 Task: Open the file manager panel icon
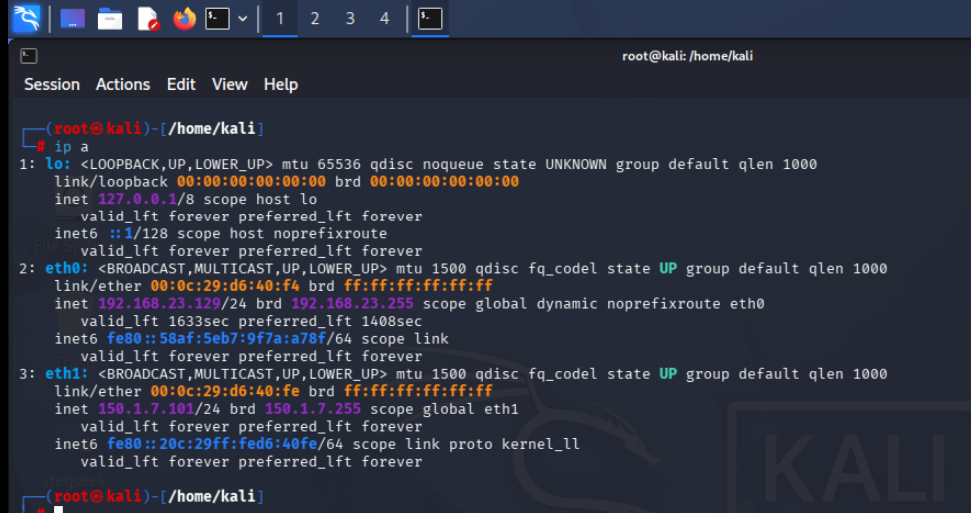coord(110,19)
